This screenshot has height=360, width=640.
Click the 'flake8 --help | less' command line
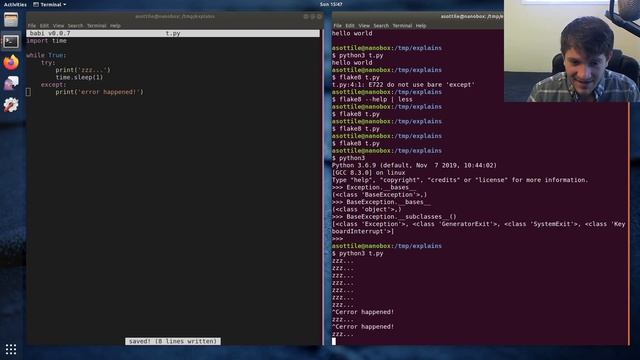click(372, 99)
